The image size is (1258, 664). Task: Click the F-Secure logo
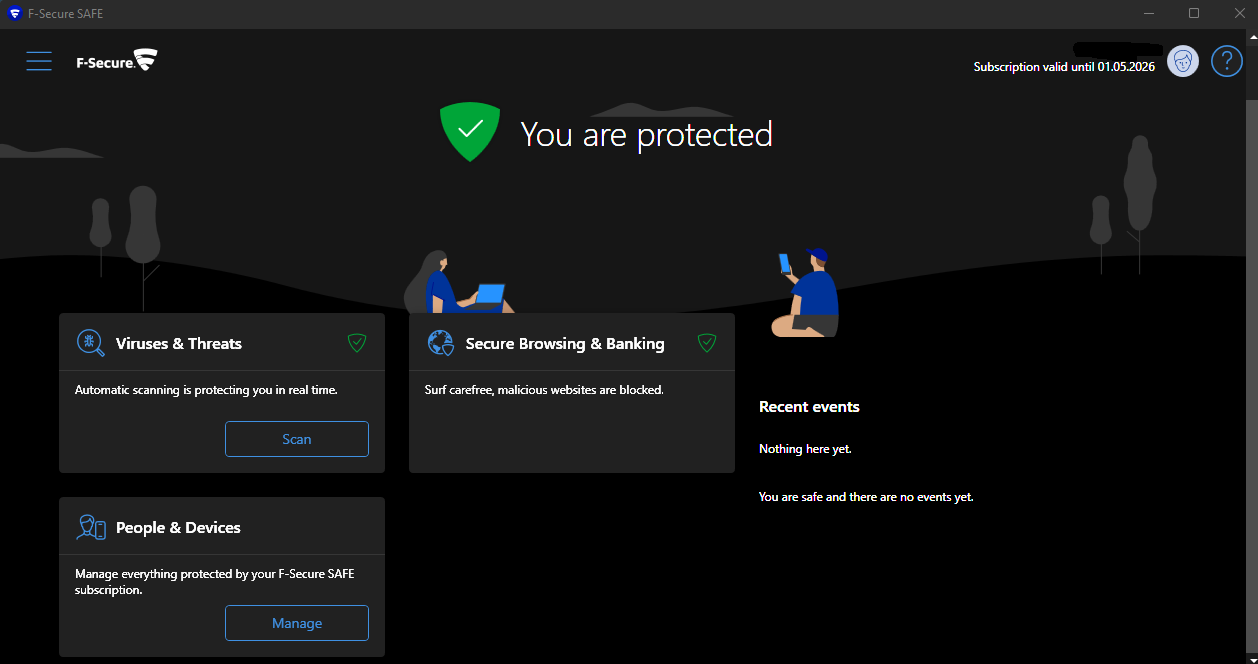click(x=117, y=61)
